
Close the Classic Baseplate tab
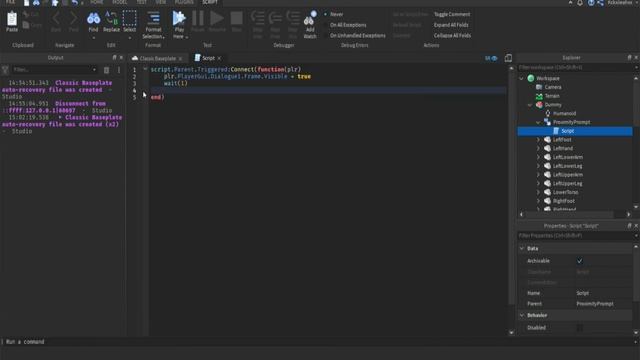click(180, 59)
